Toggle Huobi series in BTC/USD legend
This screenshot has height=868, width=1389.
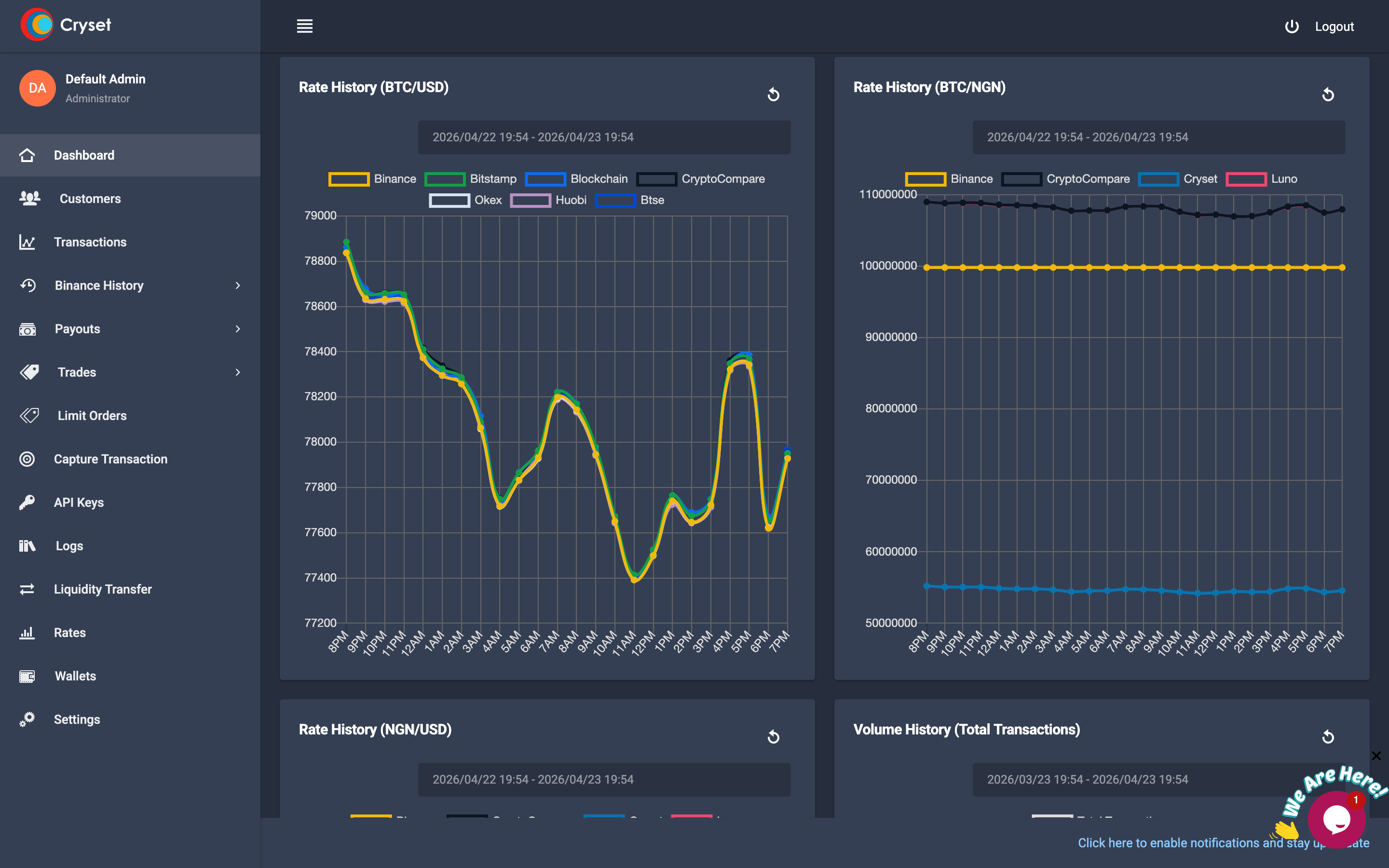[548, 200]
